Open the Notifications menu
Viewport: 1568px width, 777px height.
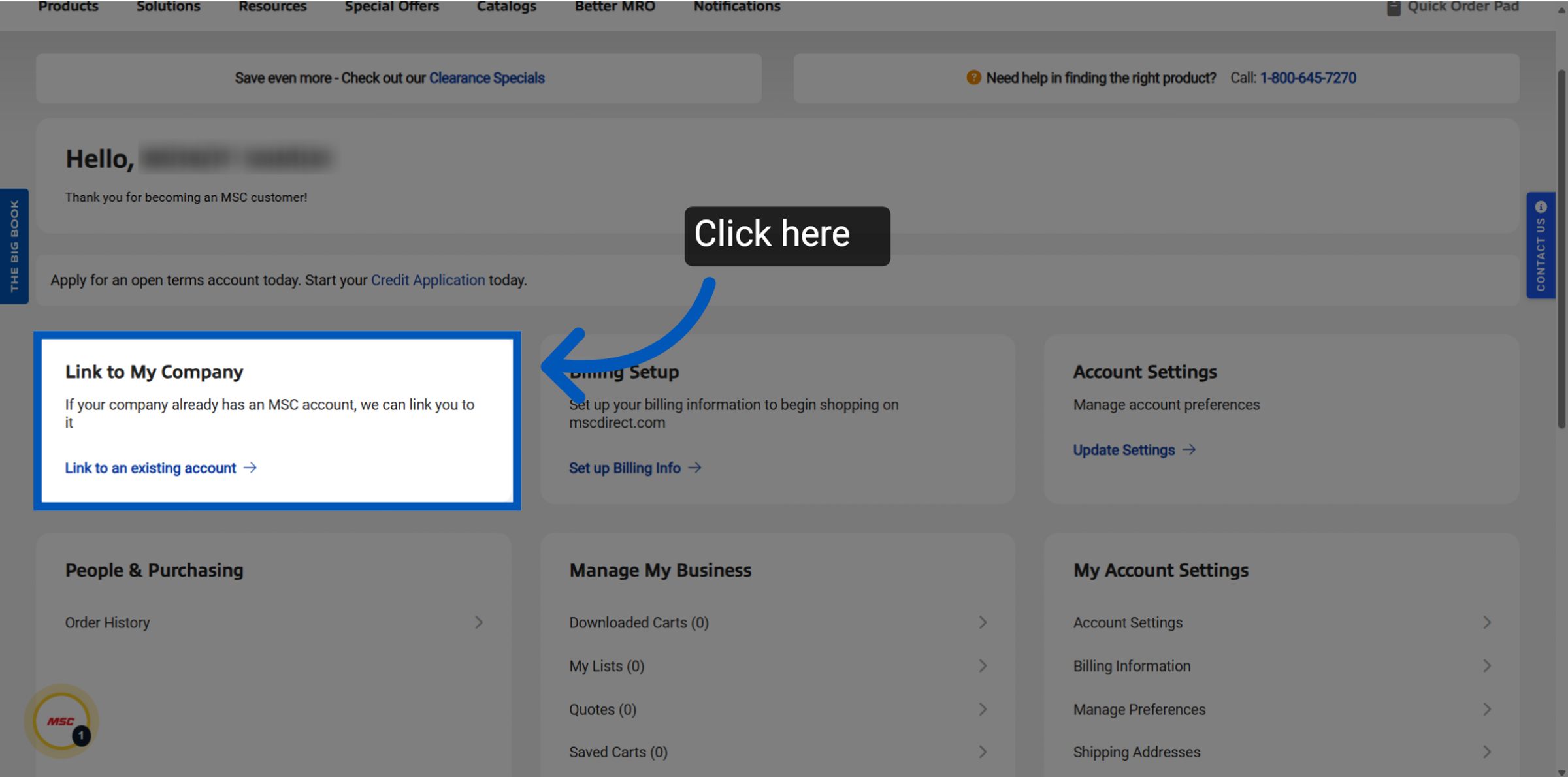737,7
